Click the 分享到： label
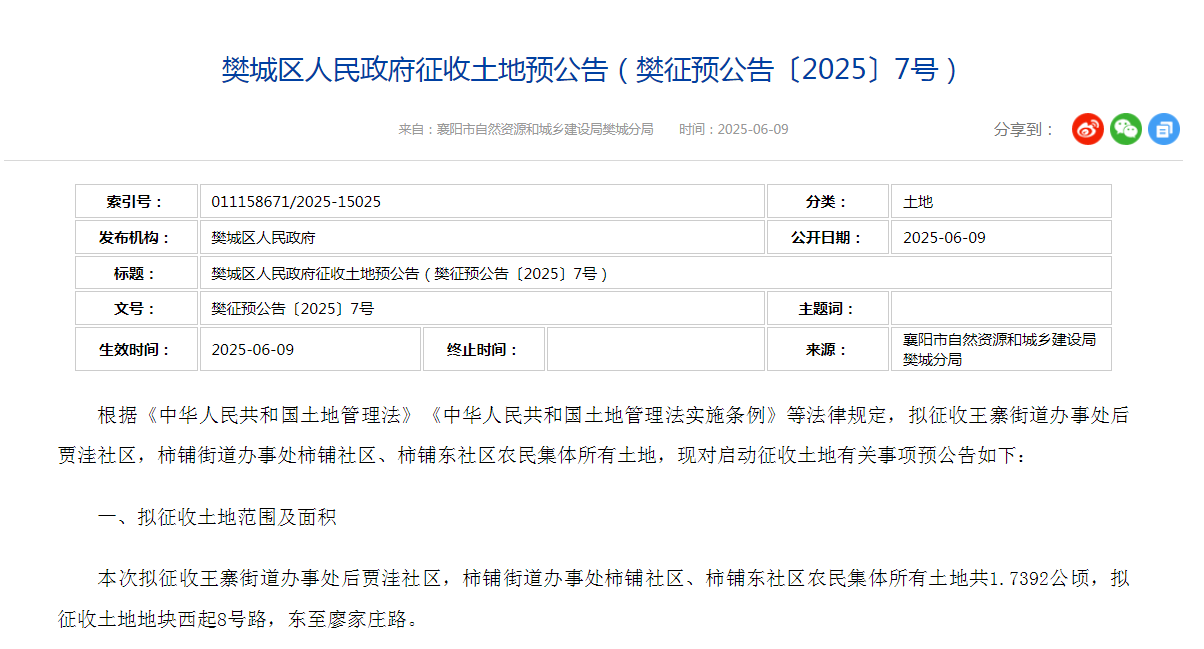 pos(1024,130)
